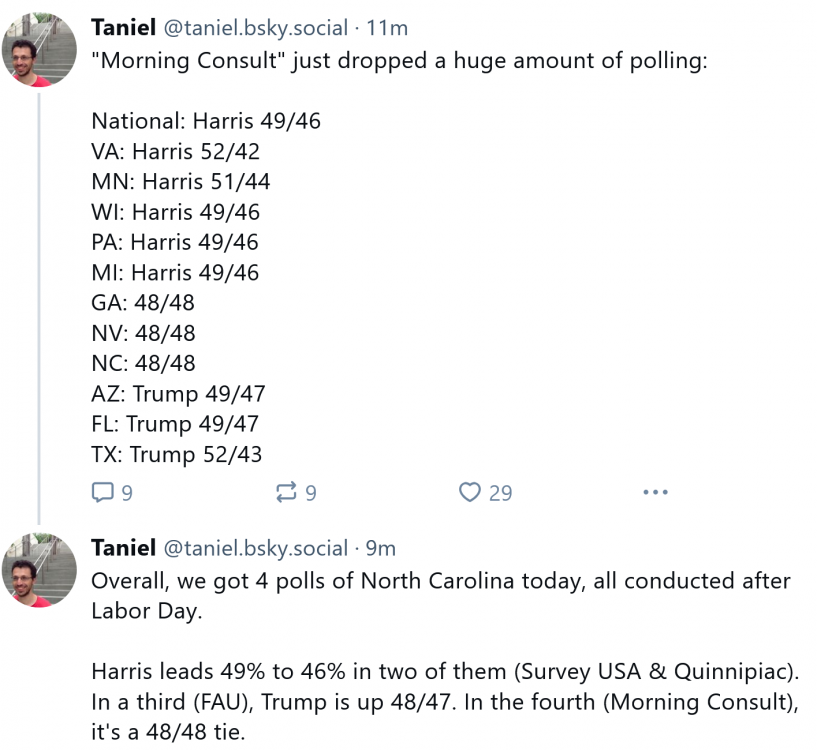Image resolution: width=817 pixels, height=750 pixels.
Task: Click the reply count next to the speech bubble
Action: click(x=127, y=492)
